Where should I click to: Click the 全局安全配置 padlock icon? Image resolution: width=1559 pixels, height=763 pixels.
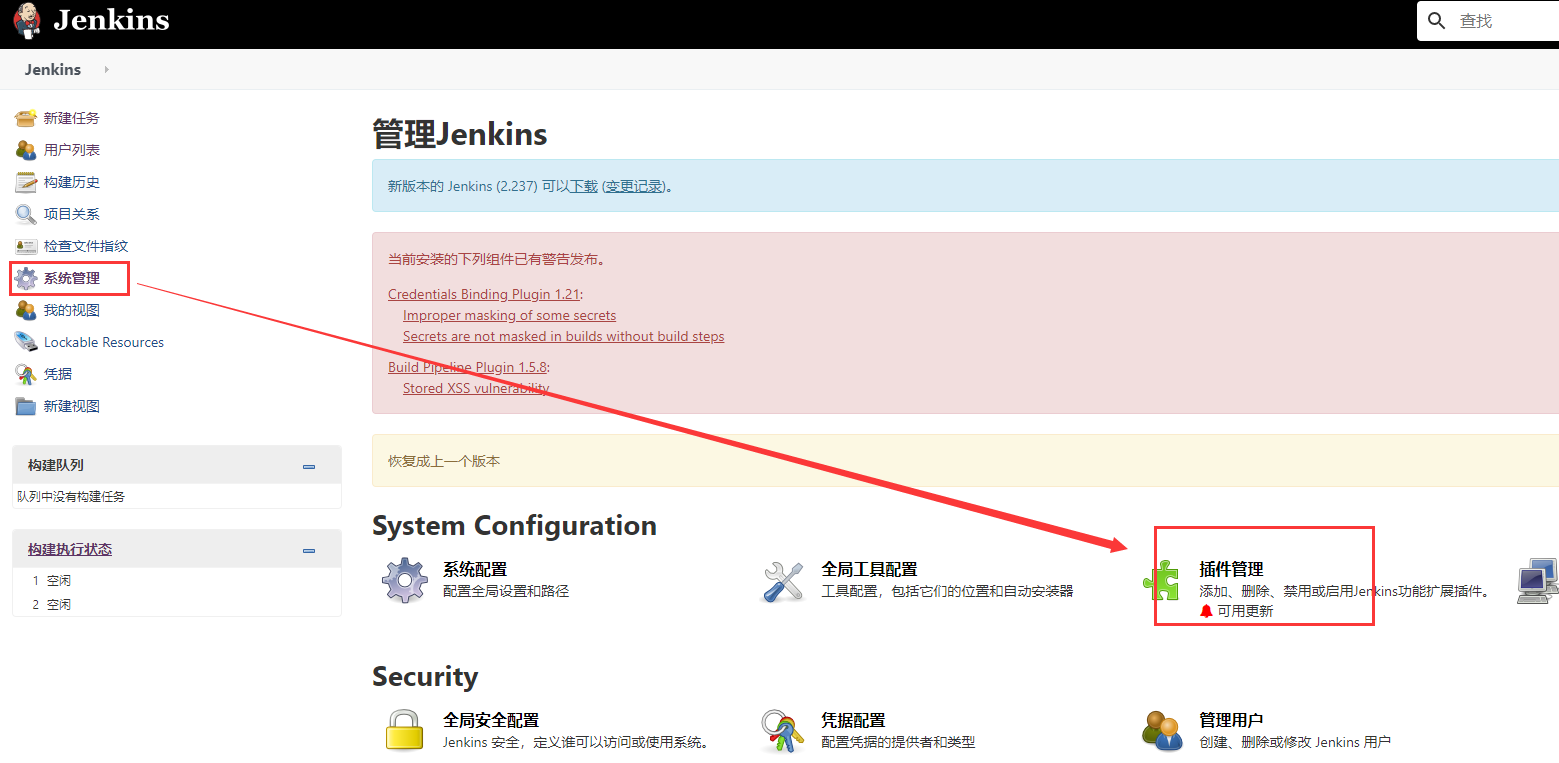pos(405,730)
